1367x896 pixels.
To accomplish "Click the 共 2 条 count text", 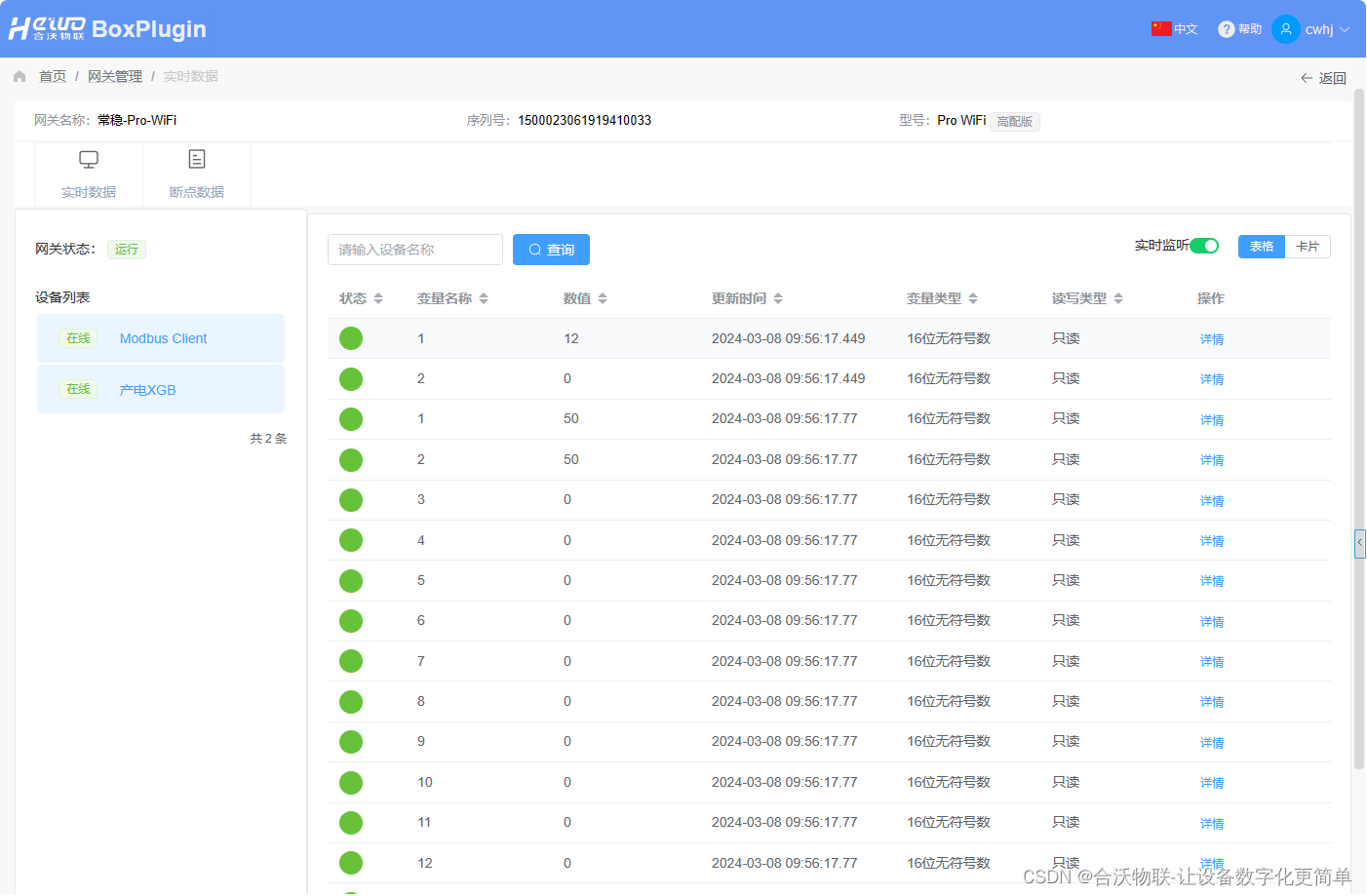I will click(x=268, y=439).
